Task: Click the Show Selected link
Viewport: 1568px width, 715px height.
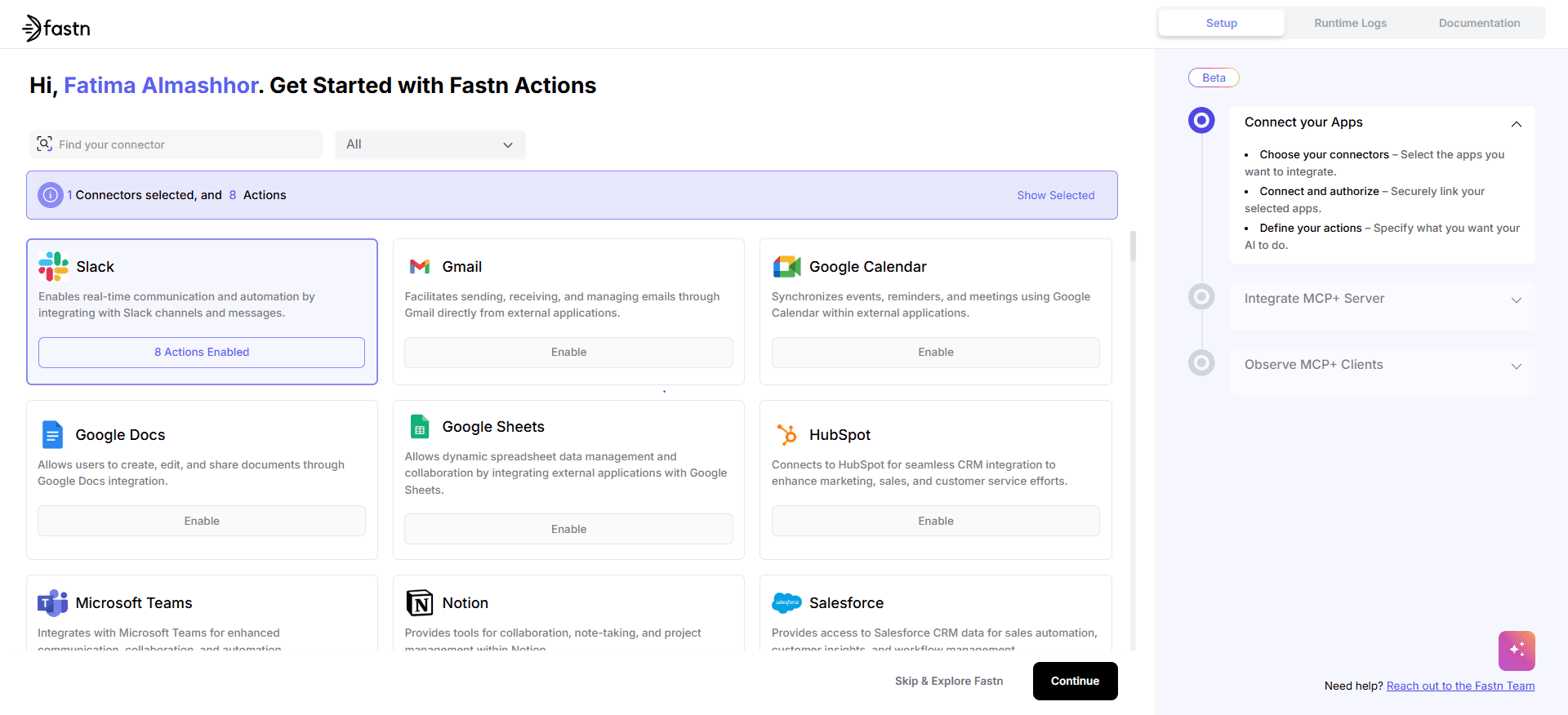Action: click(1056, 195)
